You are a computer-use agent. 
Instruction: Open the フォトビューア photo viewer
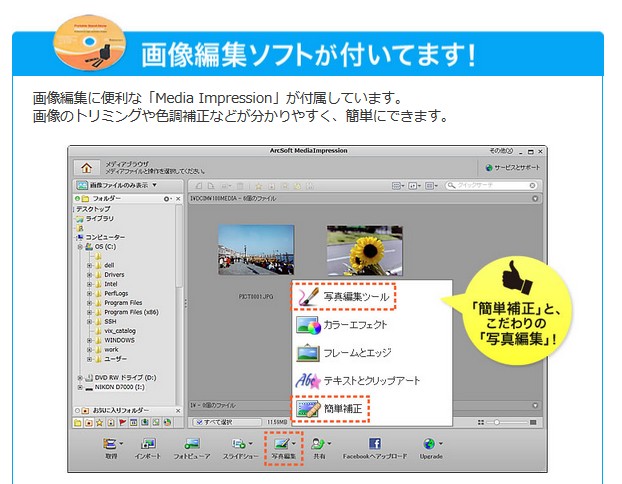(x=192, y=448)
